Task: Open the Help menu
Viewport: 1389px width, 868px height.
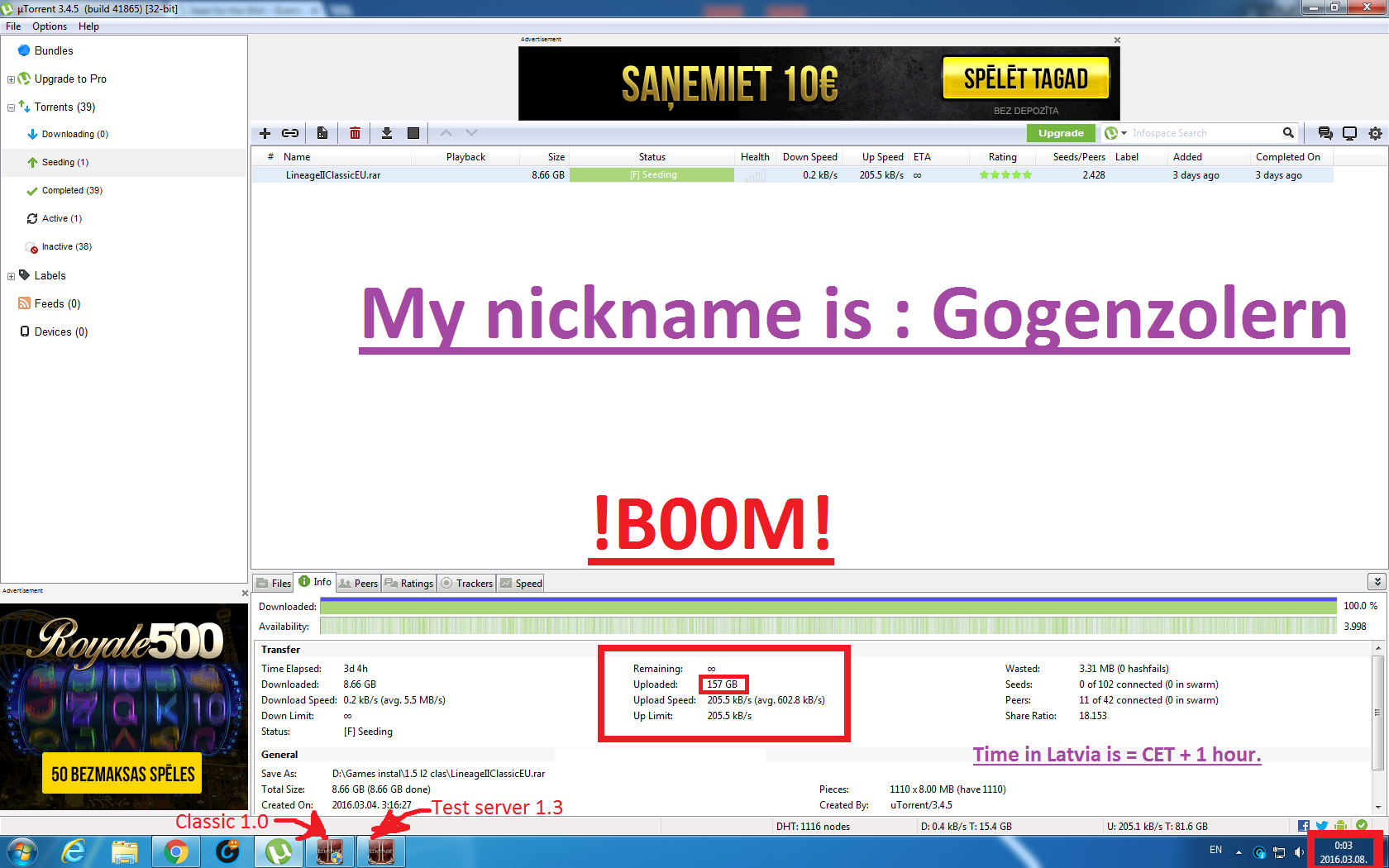Action: tap(88, 26)
